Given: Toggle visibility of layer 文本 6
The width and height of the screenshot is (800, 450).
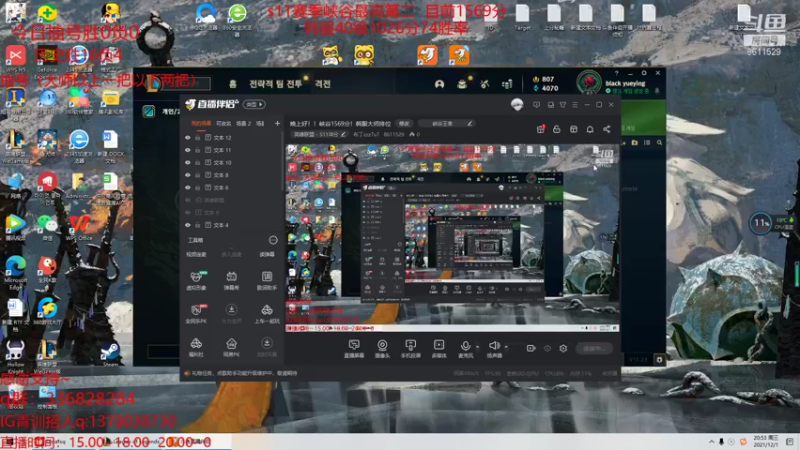Looking at the screenshot, I should click(x=188, y=187).
